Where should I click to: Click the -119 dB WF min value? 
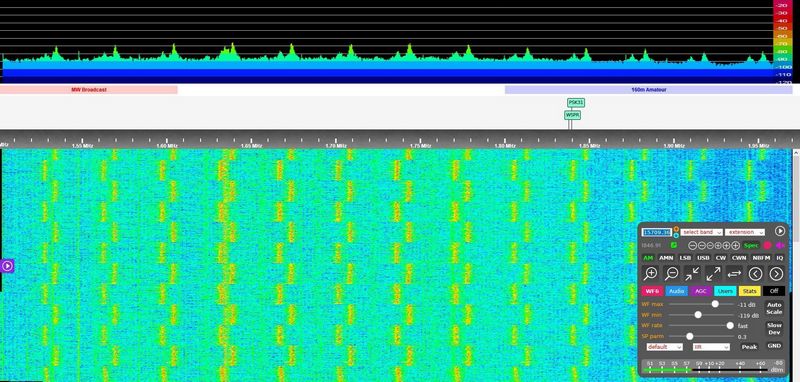click(748, 315)
